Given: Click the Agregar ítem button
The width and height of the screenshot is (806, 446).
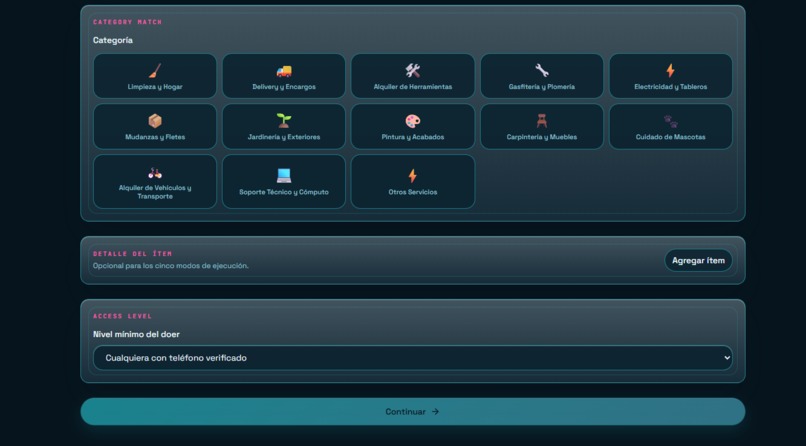Looking at the screenshot, I should (698, 261).
